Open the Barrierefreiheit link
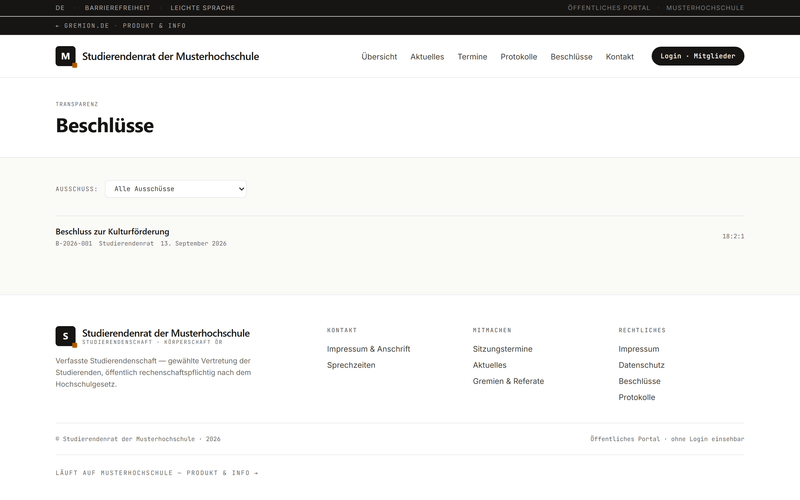The width and height of the screenshot is (800, 500). pos(117,8)
